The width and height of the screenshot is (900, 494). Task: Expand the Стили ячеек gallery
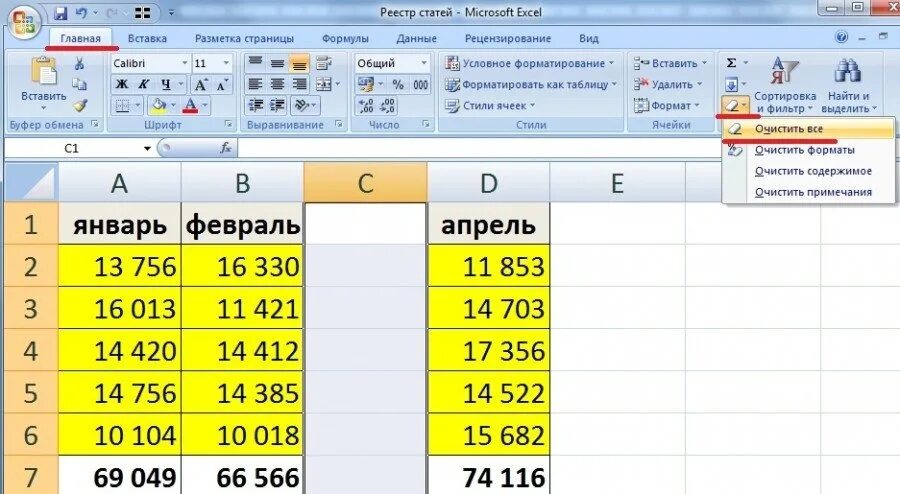[x=490, y=106]
